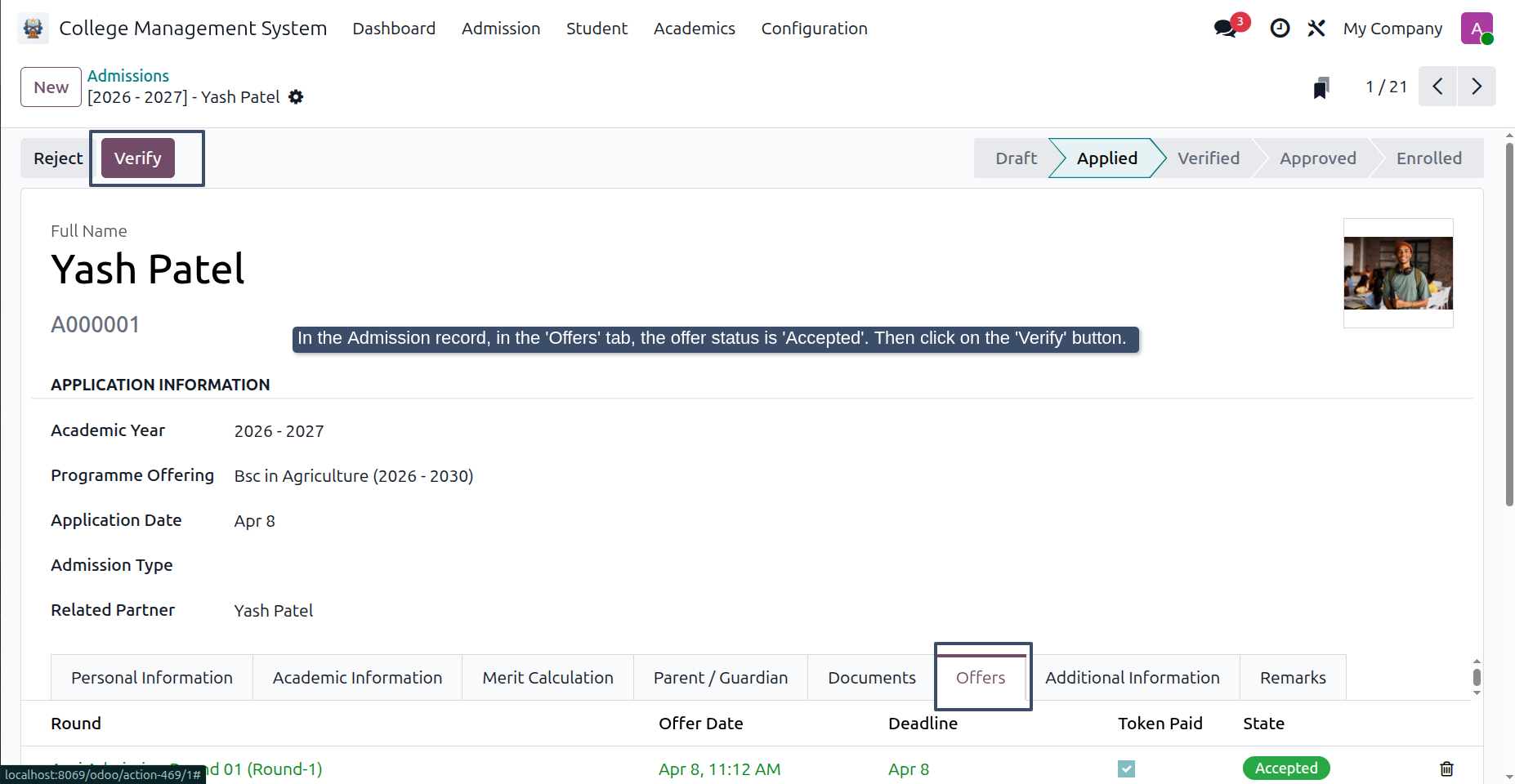Open the user avatar menu

(x=1477, y=29)
